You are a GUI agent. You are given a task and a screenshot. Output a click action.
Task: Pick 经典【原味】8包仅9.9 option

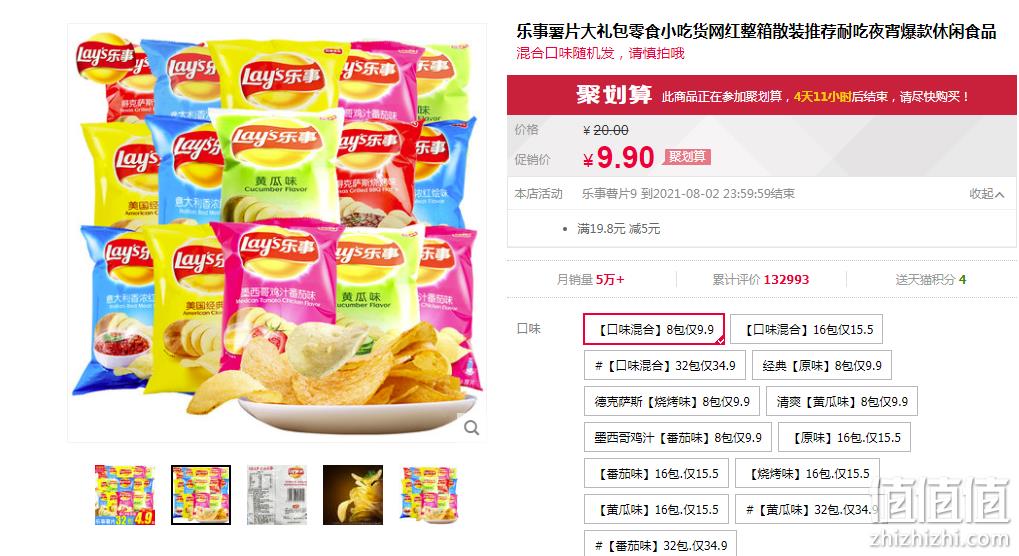[x=822, y=366]
